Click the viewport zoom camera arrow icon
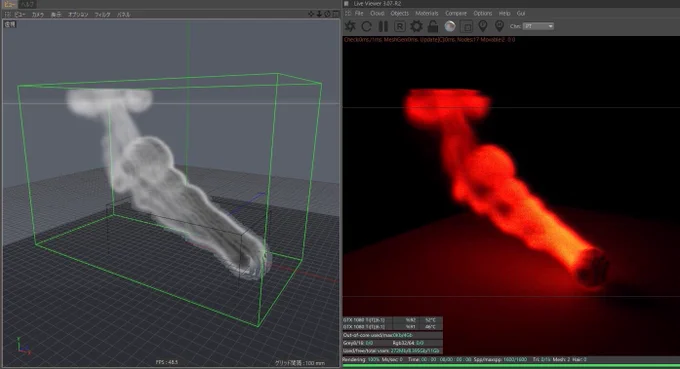The image size is (680, 369). point(319,14)
